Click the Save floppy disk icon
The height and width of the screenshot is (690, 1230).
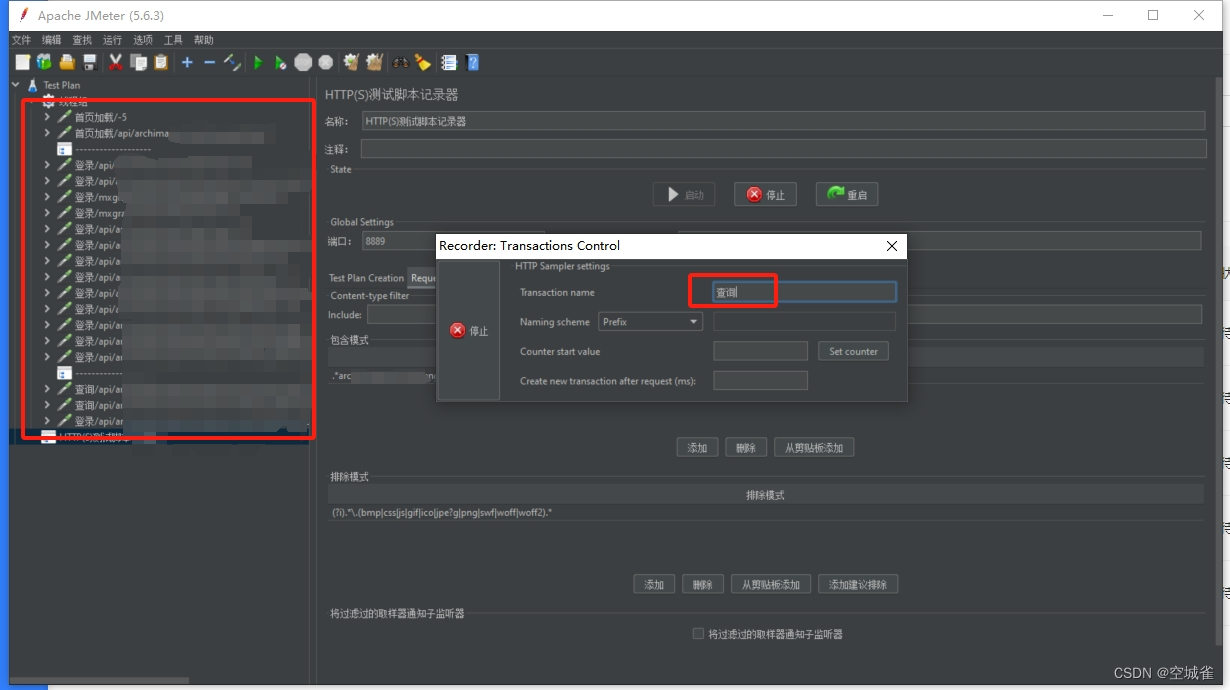(x=90, y=62)
